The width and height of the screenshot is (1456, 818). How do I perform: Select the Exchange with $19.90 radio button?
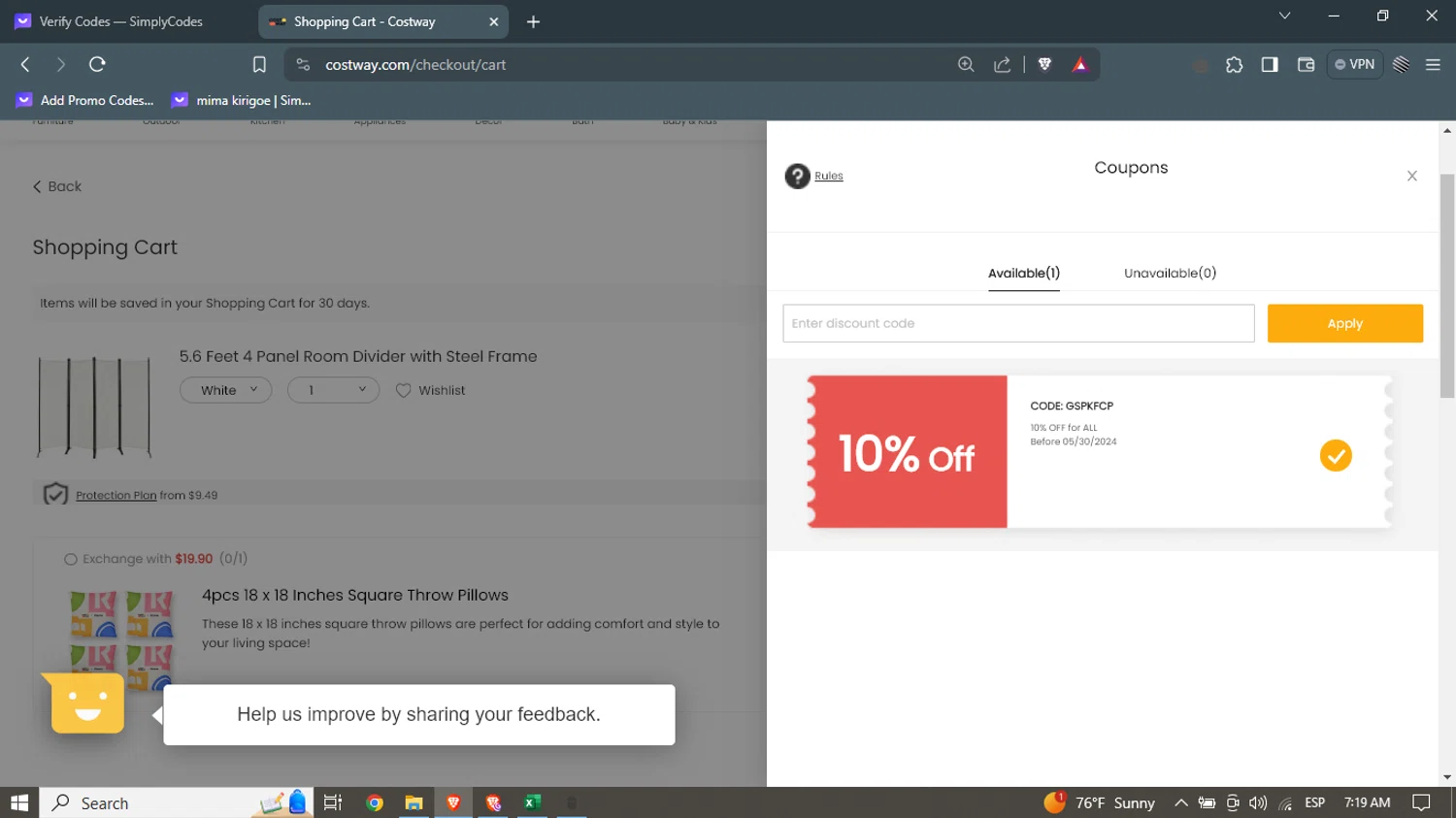point(70,559)
